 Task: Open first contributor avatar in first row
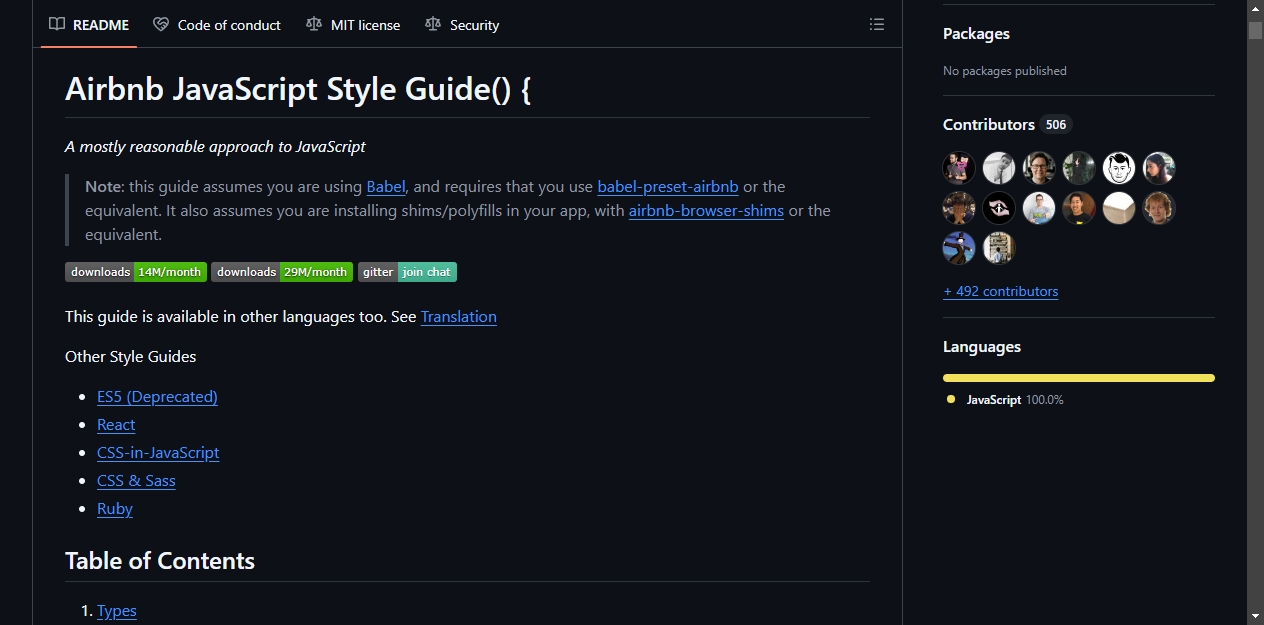[959, 168]
